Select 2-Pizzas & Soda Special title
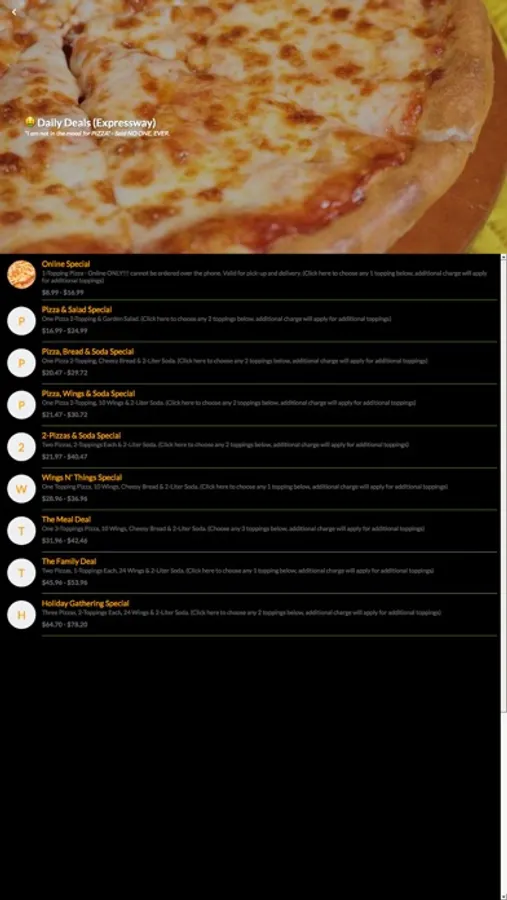The image size is (507, 900). point(81,435)
